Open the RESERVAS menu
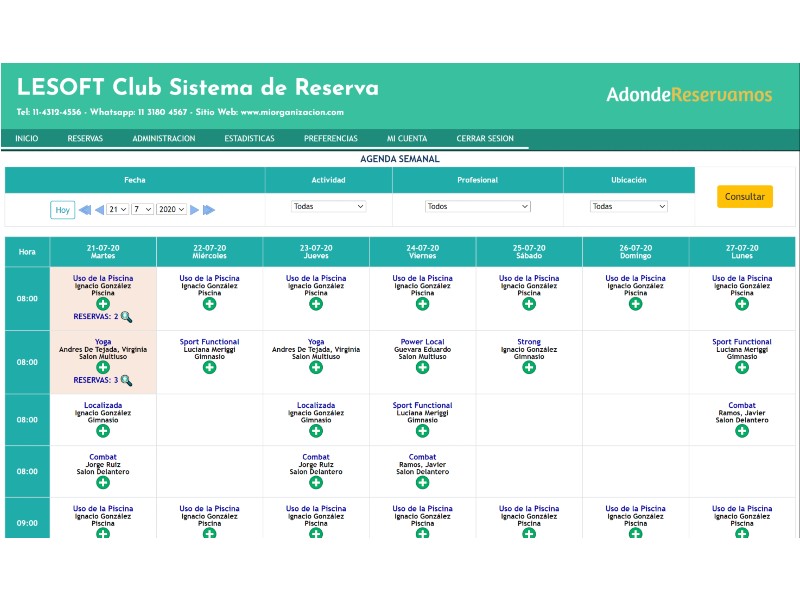This screenshot has height=600, width=800. (85, 139)
